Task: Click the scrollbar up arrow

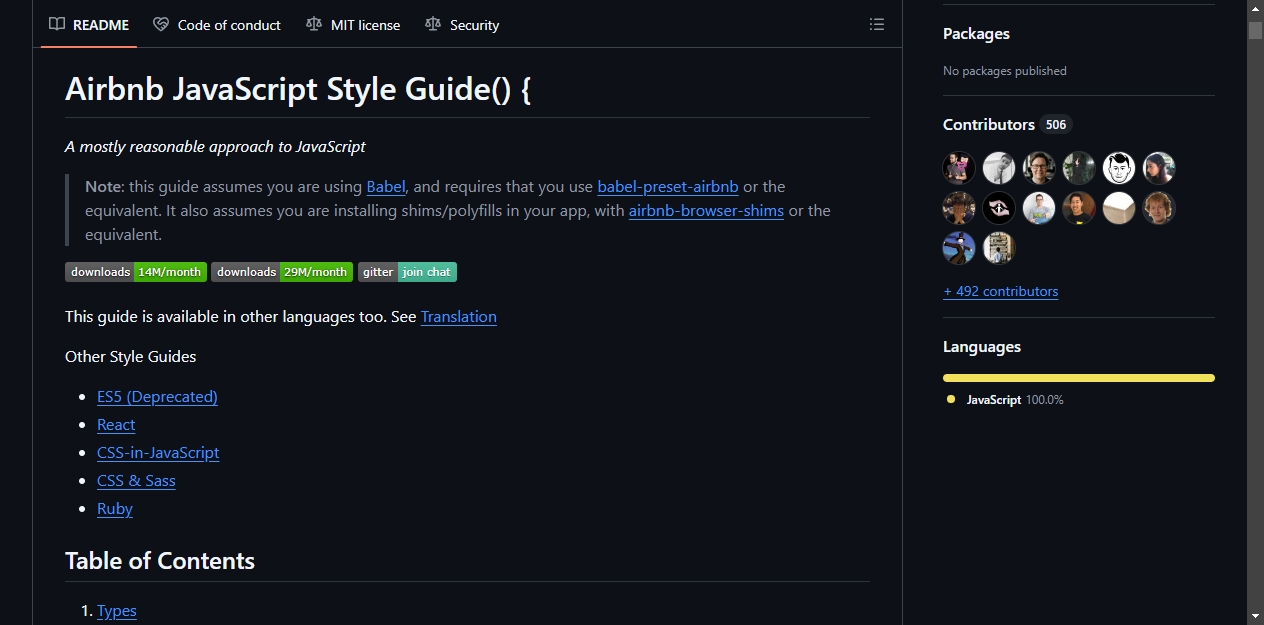Action: tap(1255, 8)
